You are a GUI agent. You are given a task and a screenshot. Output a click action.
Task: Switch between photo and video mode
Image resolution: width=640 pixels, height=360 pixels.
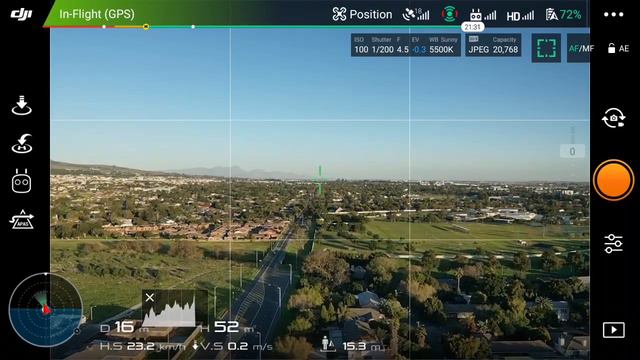pos(613,118)
